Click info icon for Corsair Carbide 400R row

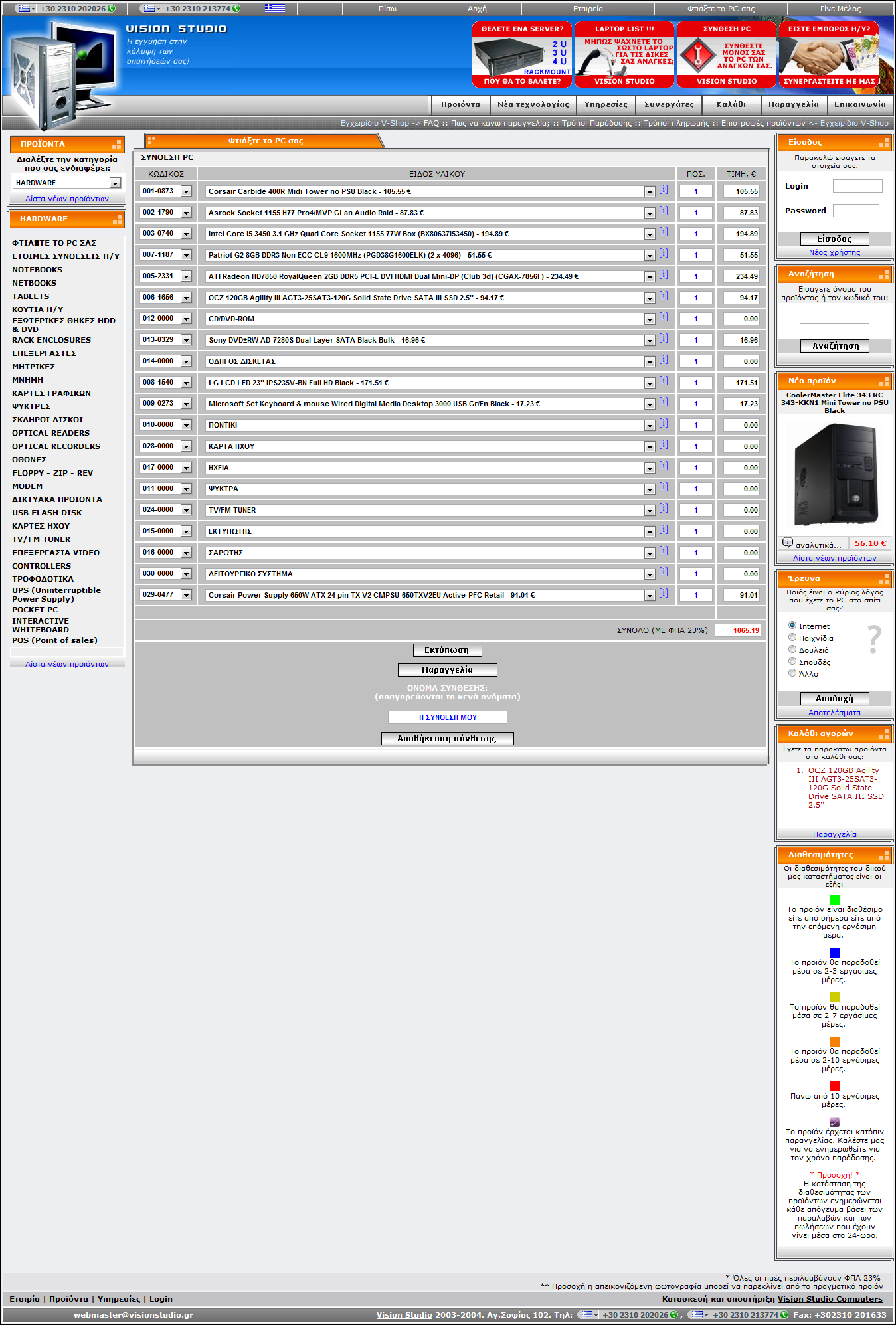(663, 190)
